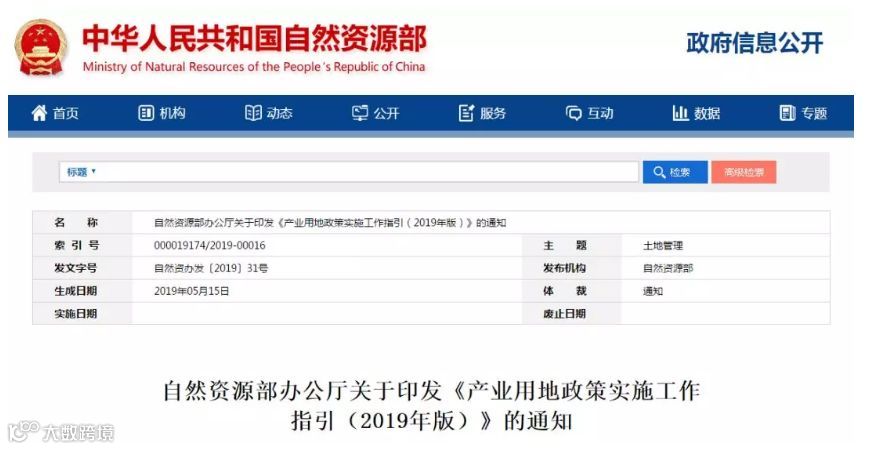Click the 名称 row label

click(x=76, y=223)
